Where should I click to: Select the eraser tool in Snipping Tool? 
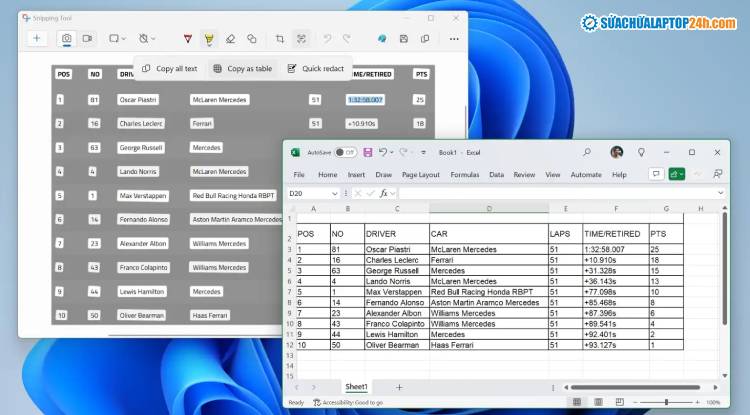tap(230, 39)
